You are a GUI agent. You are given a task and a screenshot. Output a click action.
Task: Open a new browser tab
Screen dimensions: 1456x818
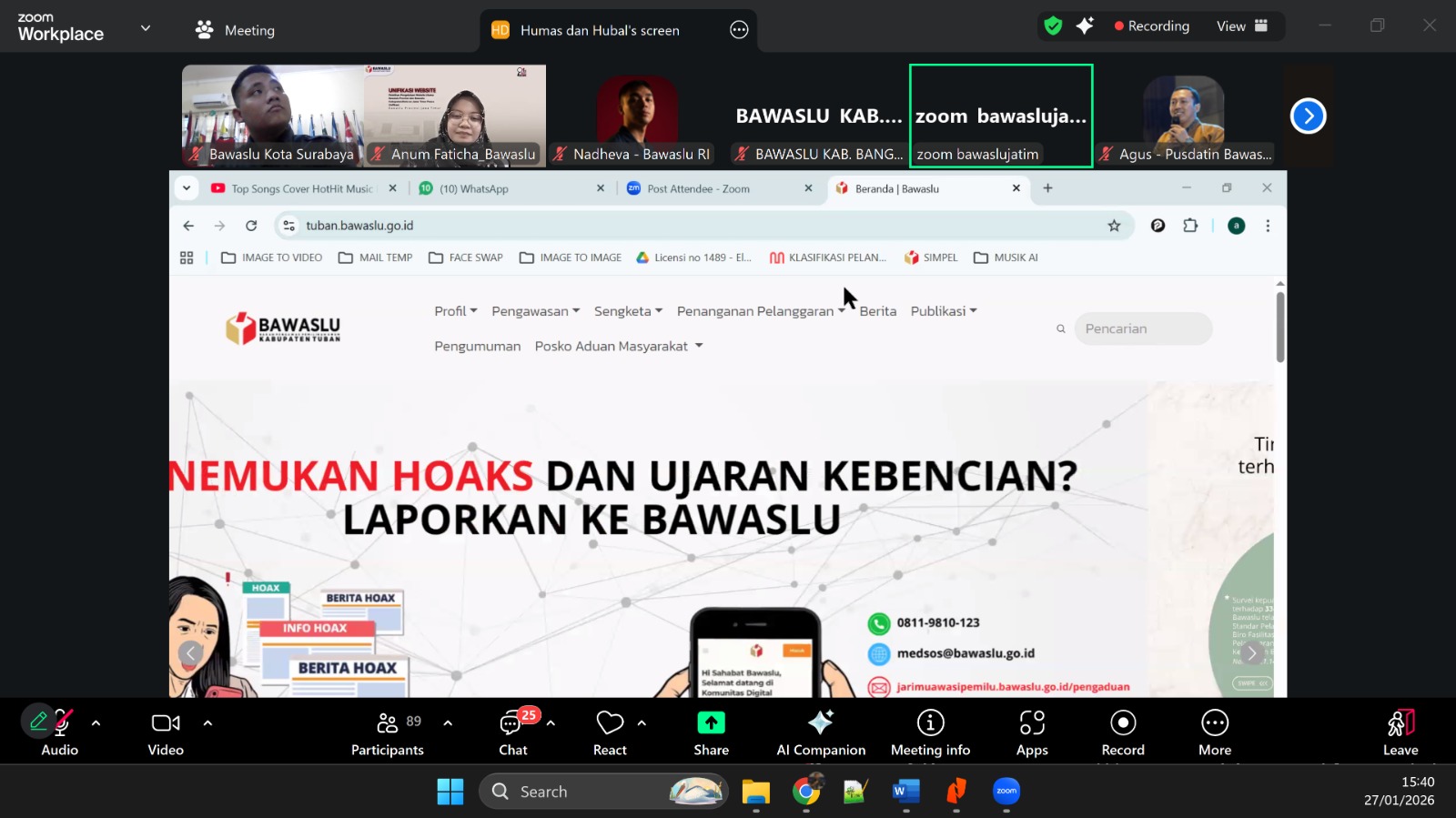1047,188
